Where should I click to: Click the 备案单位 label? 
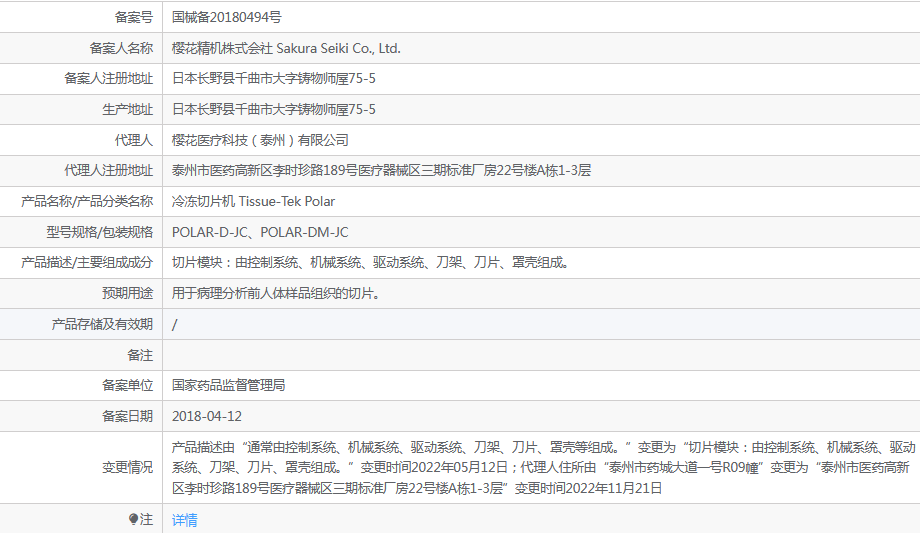coord(127,386)
